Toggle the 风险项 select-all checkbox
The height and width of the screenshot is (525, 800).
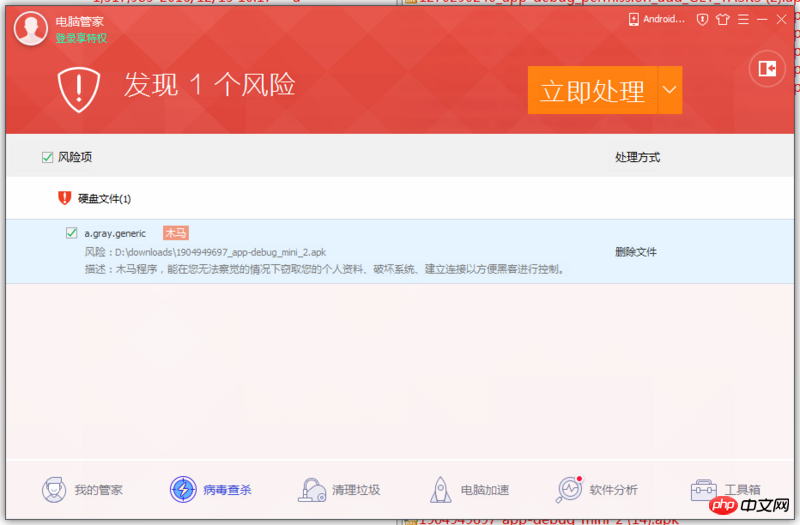(47, 157)
